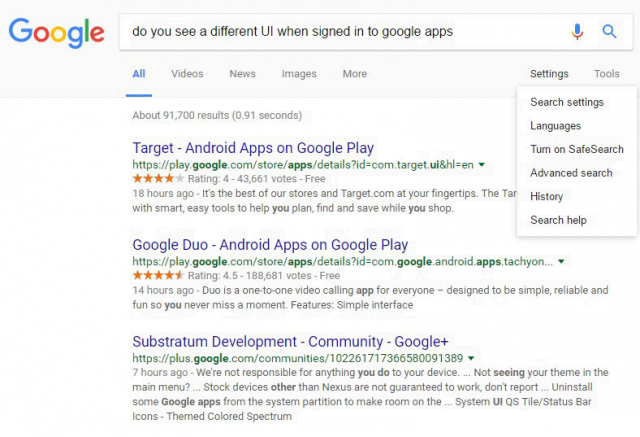
Task: Click inside the search query box
Action: point(340,32)
